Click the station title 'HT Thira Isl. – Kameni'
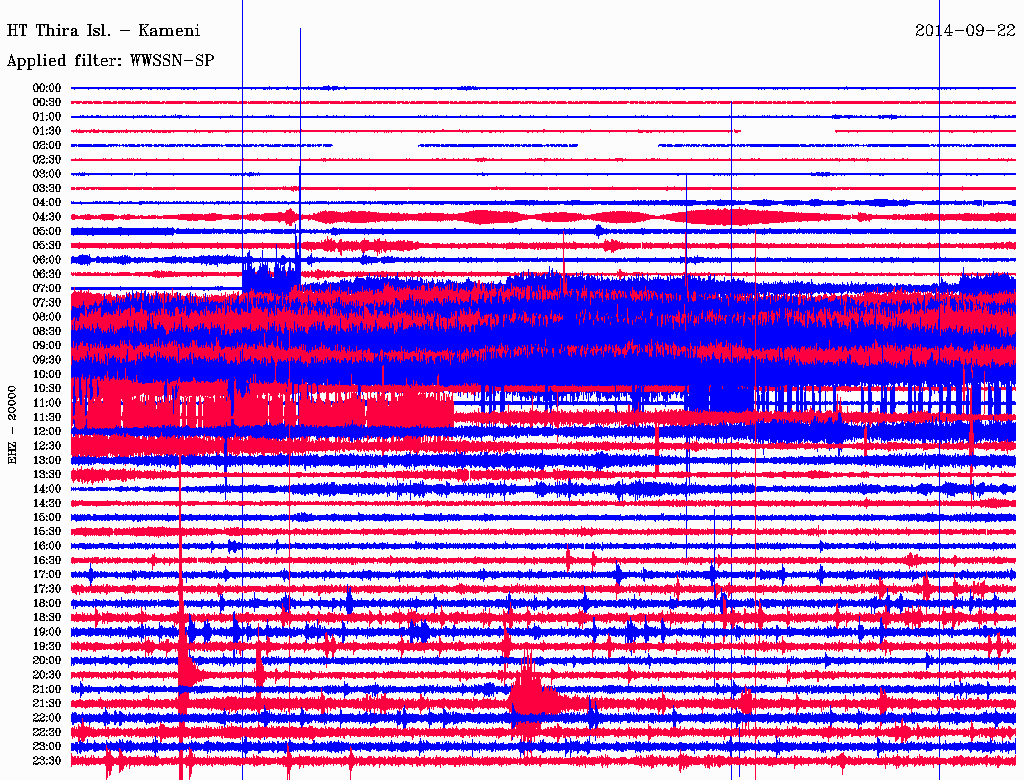This screenshot has height=780, width=1024. 103,31
